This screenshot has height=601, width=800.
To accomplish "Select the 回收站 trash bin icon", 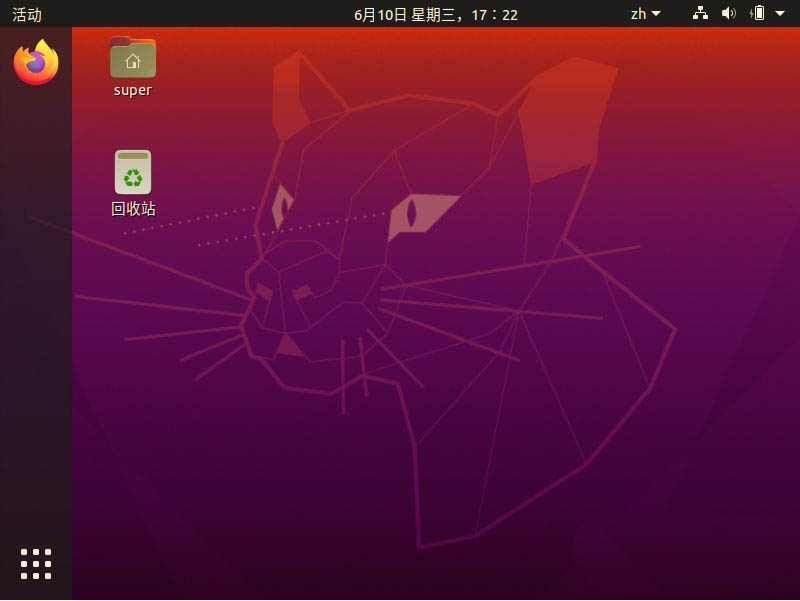I will pyautogui.click(x=133, y=172).
